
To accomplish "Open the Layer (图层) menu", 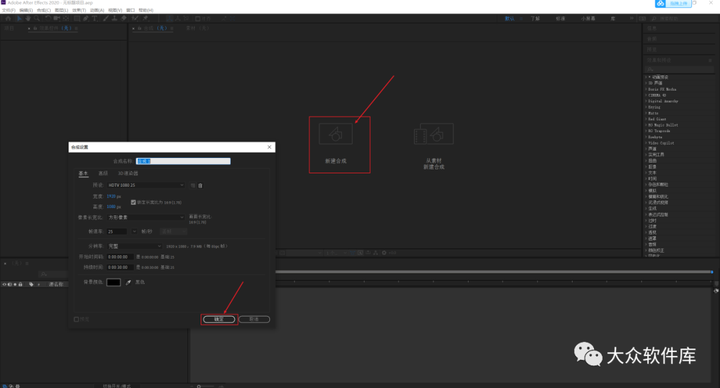I will point(62,10).
